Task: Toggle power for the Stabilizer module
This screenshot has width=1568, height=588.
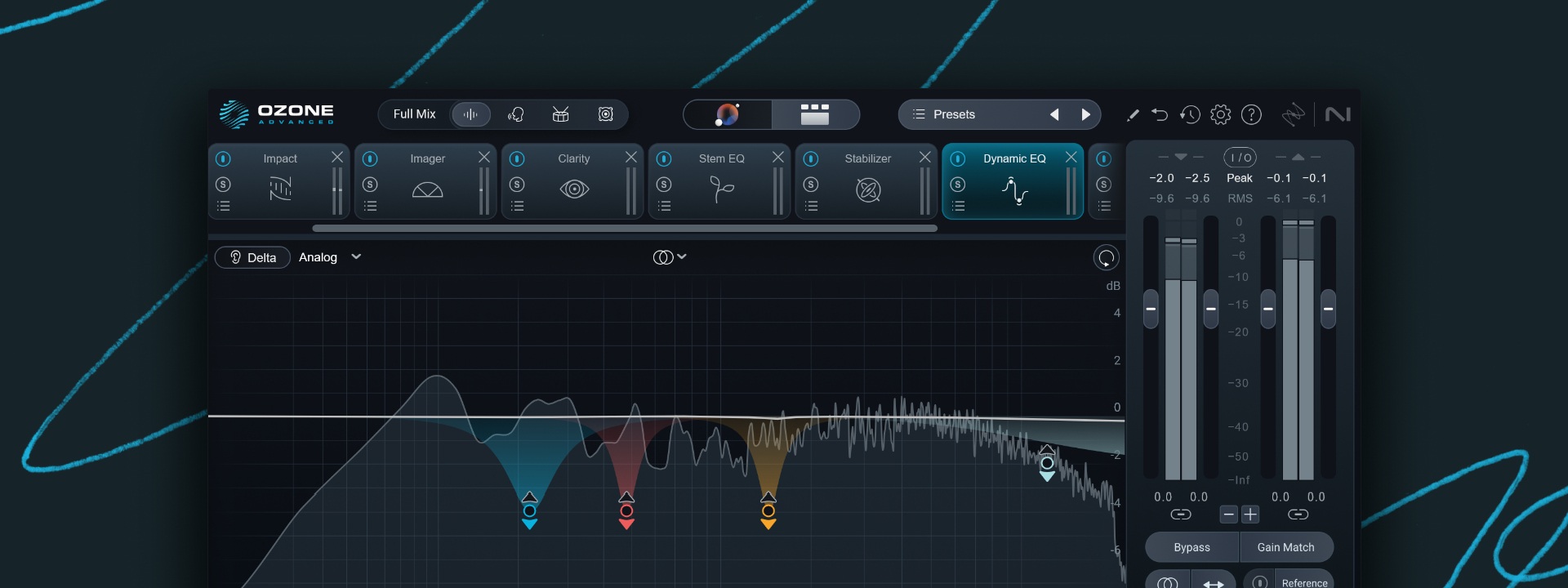Action: (811, 158)
